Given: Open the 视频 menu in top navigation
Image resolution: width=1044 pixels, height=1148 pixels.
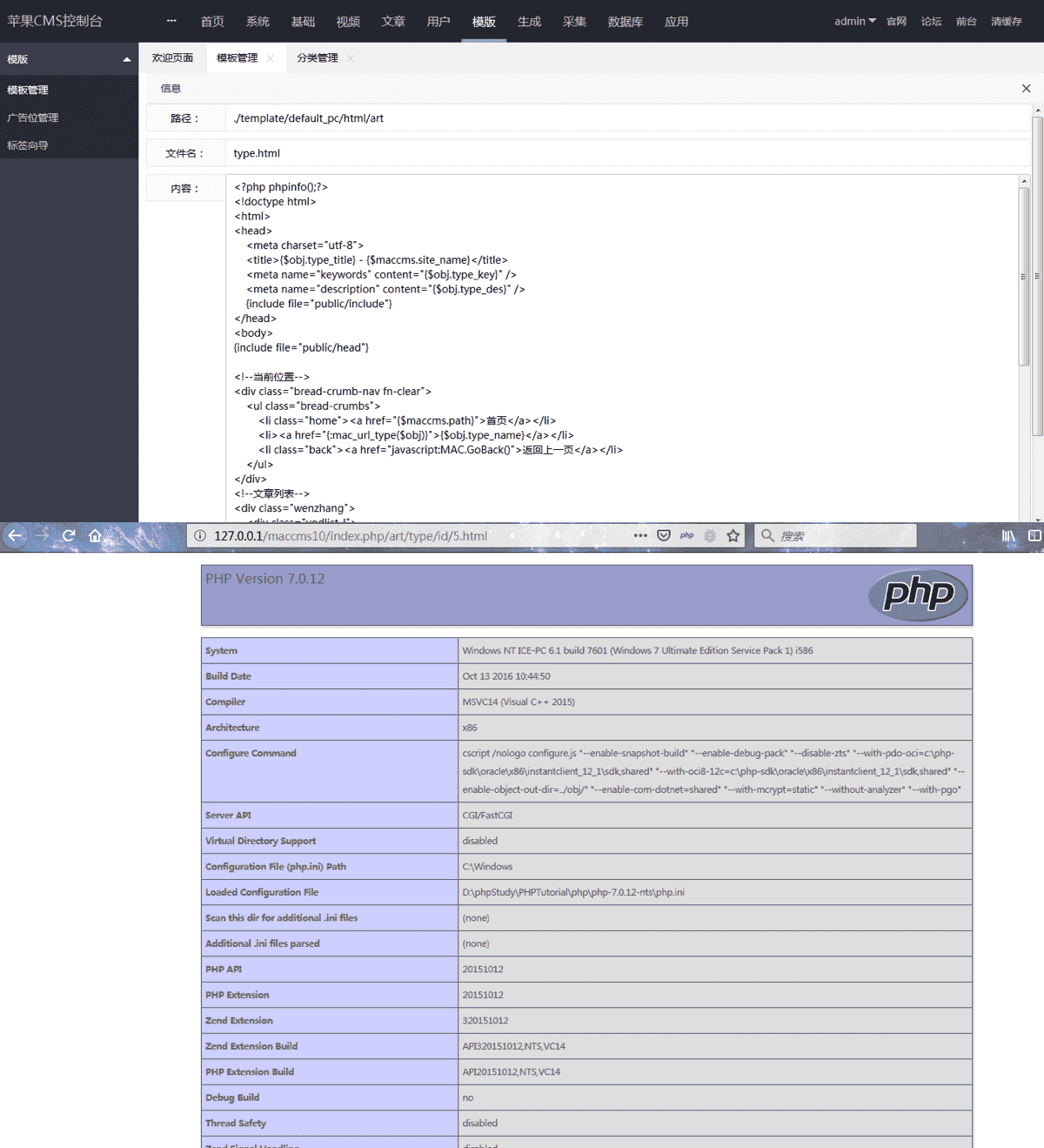Looking at the screenshot, I should pyautogui.click(x=348, y=22).
